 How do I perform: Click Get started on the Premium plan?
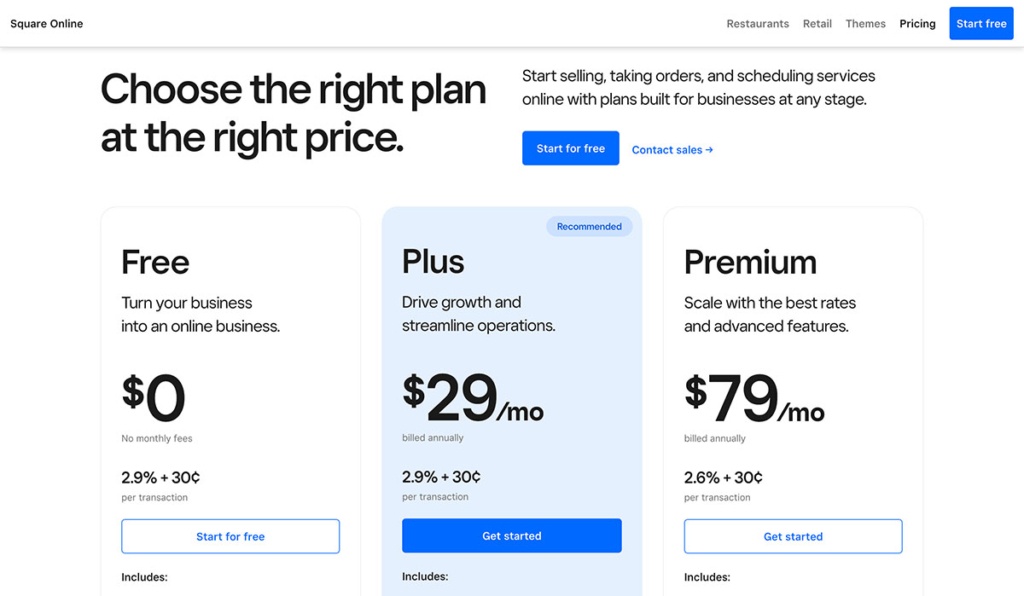(792, 536)
